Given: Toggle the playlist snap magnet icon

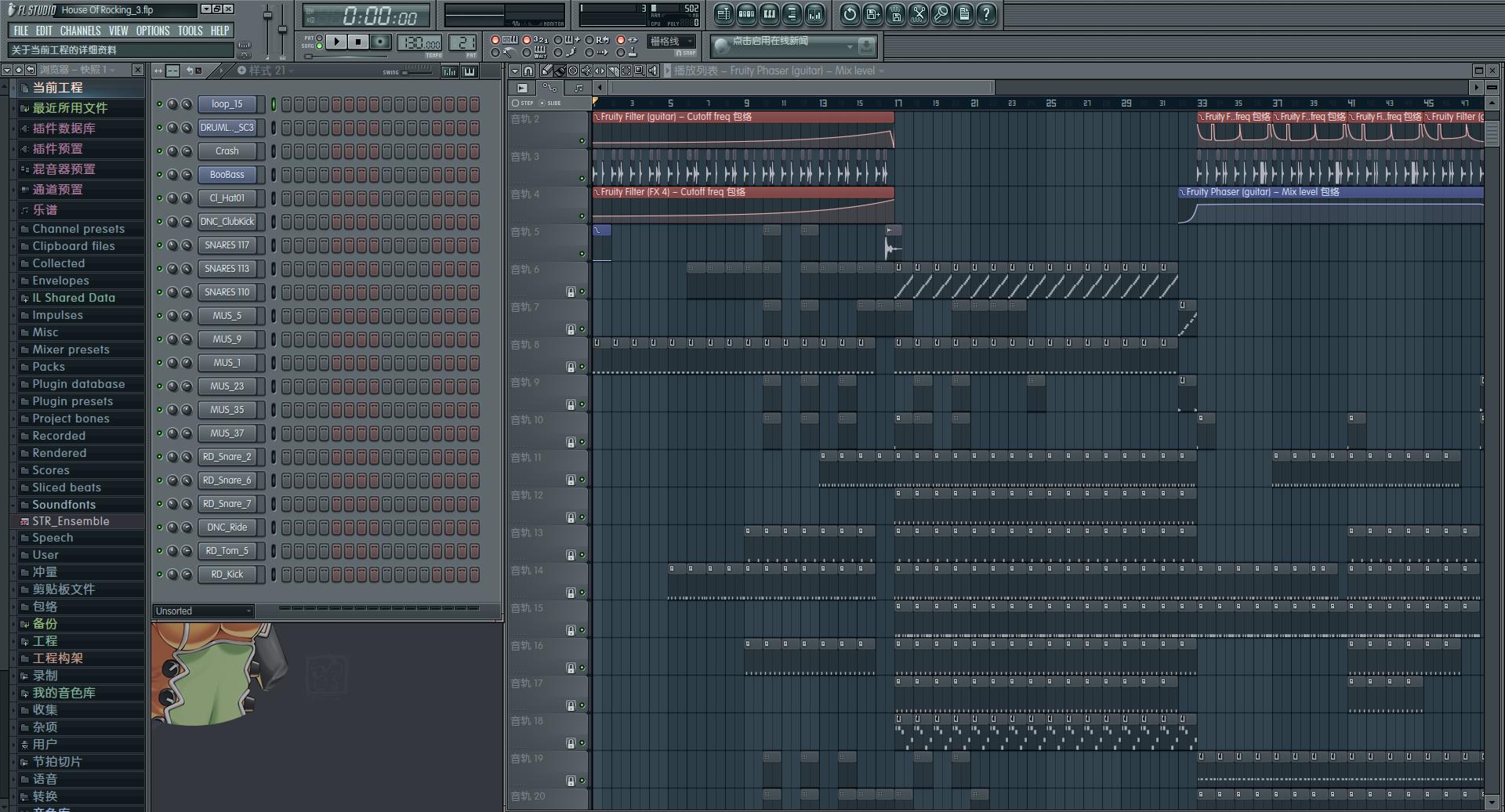Looking at the screenshot, I should (528, 71).
